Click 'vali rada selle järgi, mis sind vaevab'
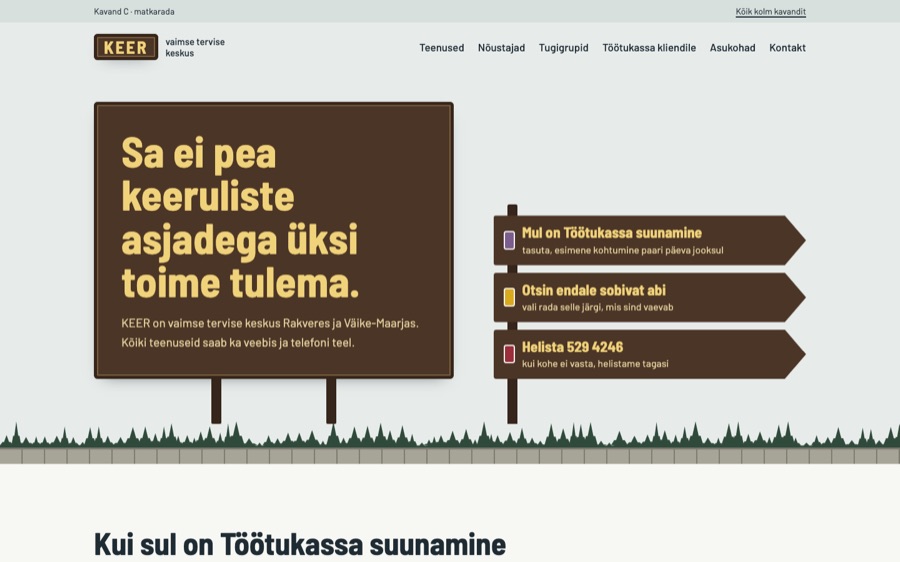Viewport: 900px width, 562px height. [x=598, y=307]
